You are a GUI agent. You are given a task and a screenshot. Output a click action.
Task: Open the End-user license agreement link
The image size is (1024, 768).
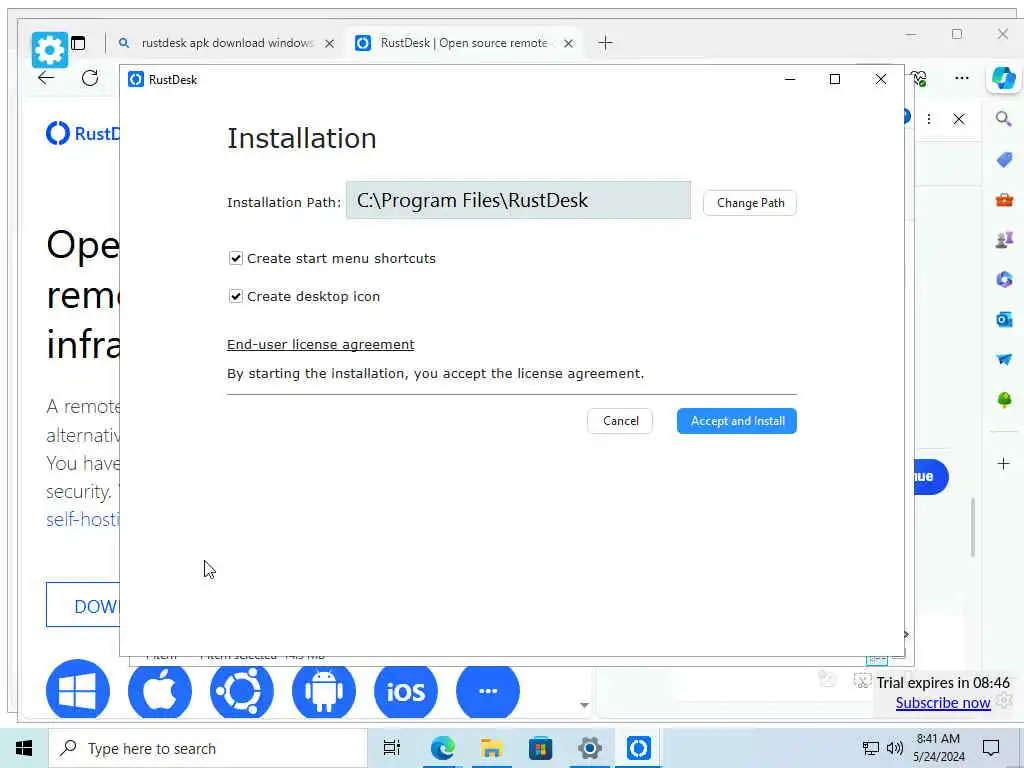(321, 344)
